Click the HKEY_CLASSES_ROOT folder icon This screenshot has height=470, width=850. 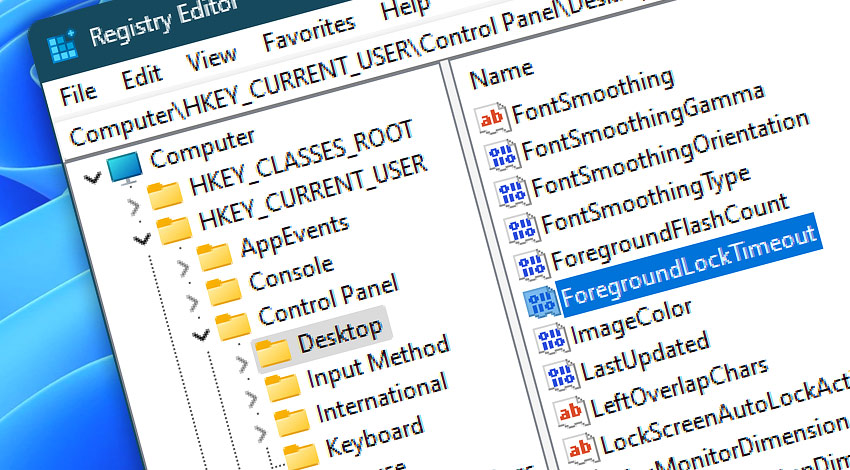tap(165, 195)
